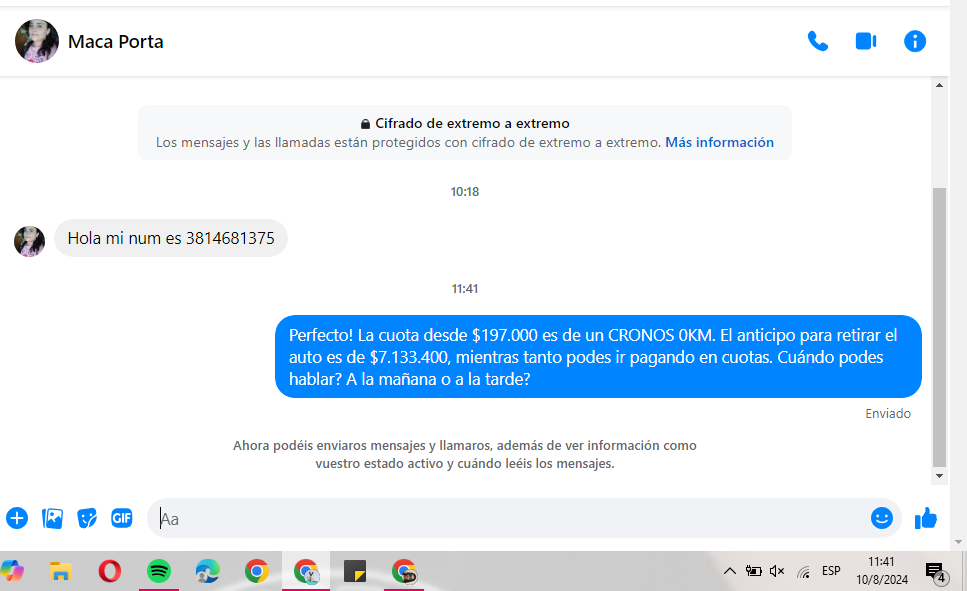Open the emoji picker in message box
Image resolution: width=967 pixels, height=591 pixels.
[881, 518]
